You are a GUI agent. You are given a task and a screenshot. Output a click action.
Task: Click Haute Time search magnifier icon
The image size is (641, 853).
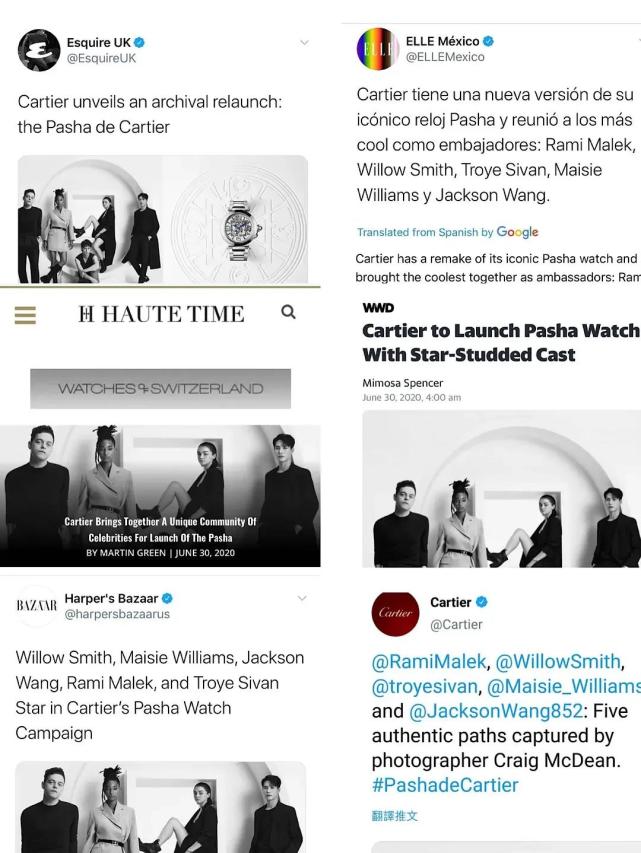pos(288,312)
